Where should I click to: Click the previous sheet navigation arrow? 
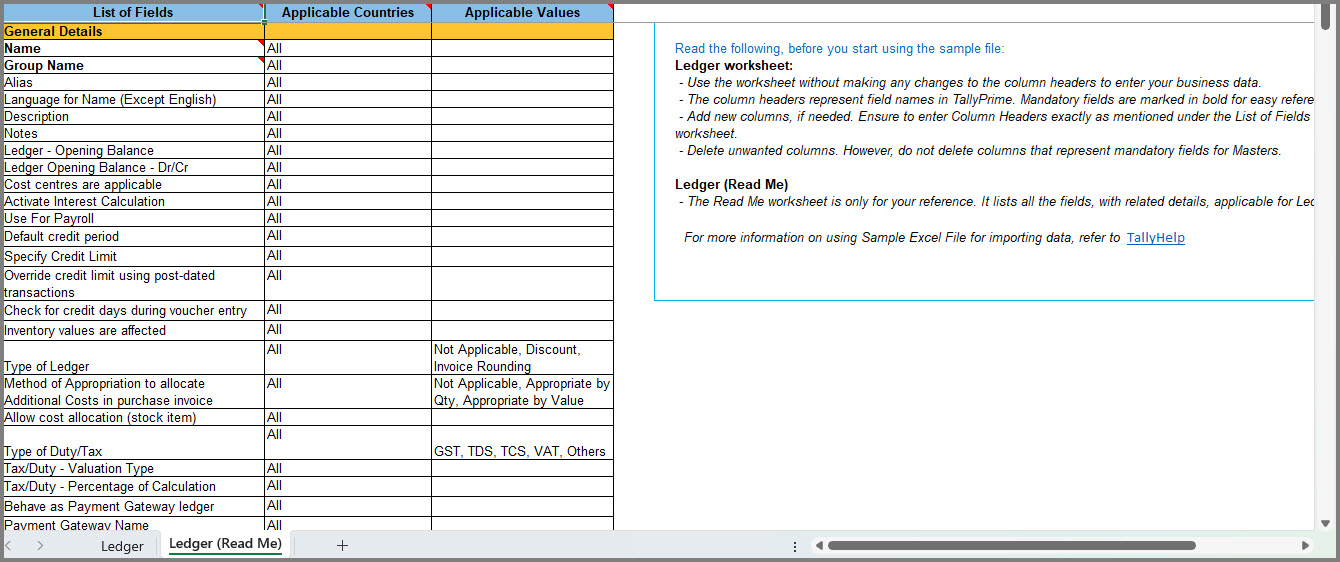point(11,545)
